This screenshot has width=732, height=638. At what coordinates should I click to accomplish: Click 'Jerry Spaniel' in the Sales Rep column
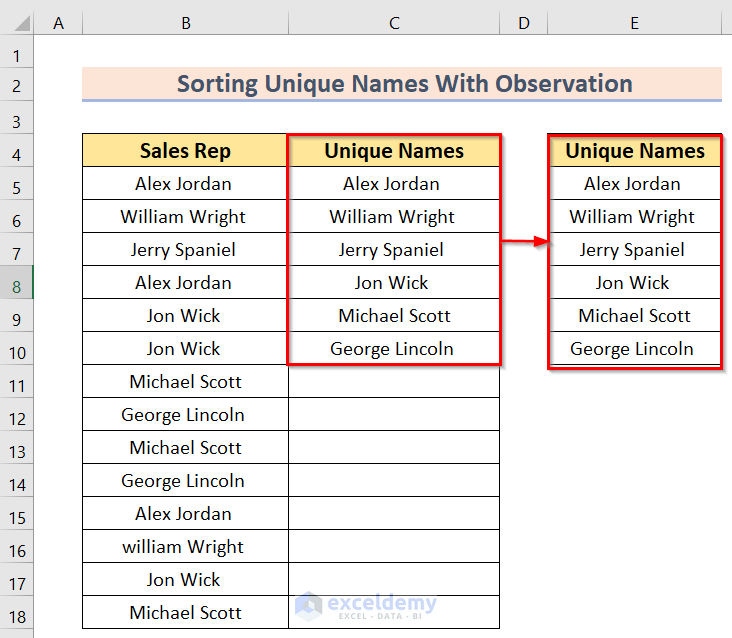pos(185,250)
